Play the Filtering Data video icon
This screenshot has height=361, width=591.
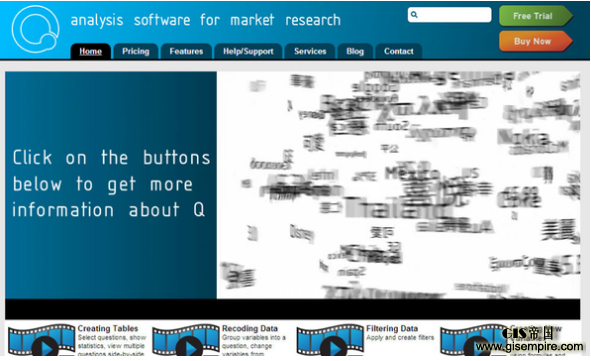point(330,340)
